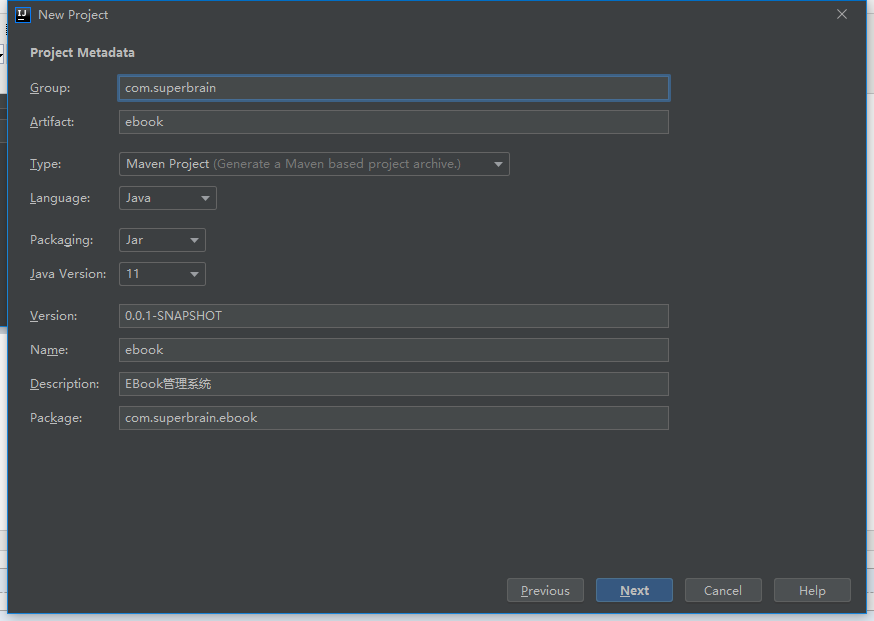This screenshot has height=621, width=874.
Task: Focus the Artifact text field
Action: coord(393,122)
